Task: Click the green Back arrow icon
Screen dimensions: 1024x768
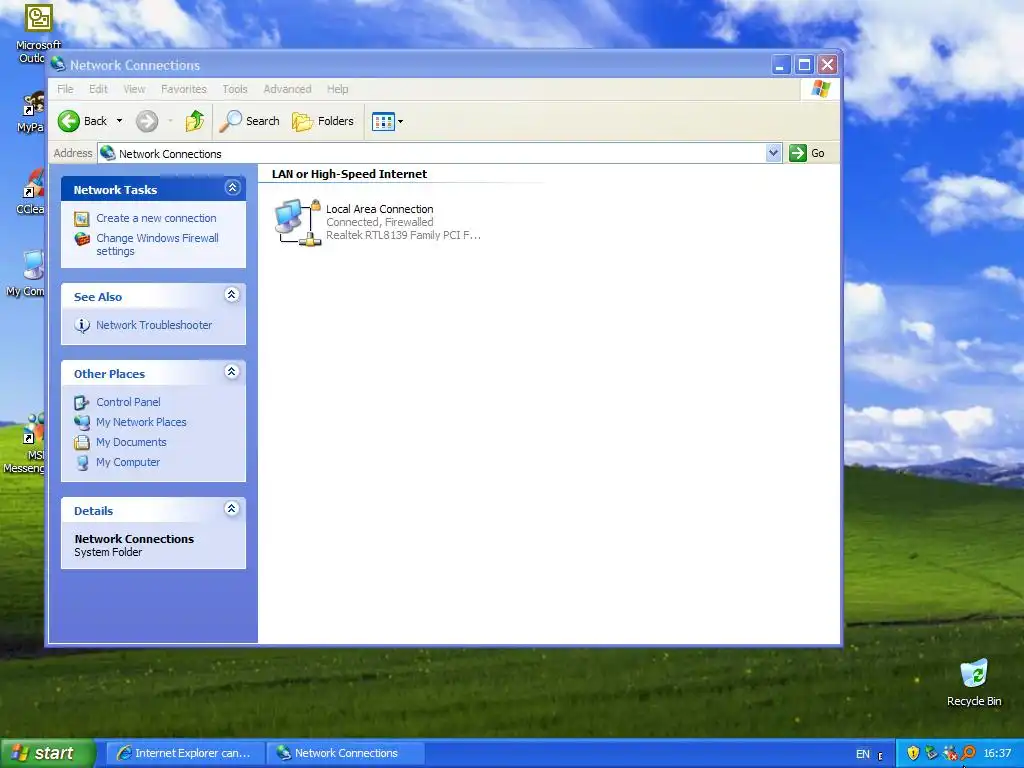Action: click(69, 121)
